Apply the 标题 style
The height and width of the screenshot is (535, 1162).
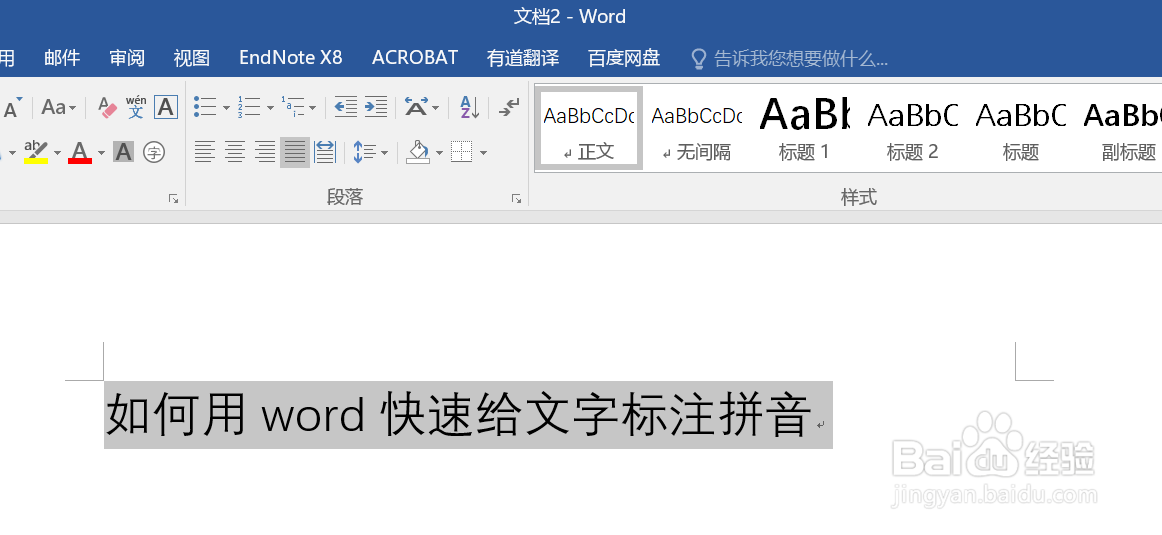[x=1020, y=128]
